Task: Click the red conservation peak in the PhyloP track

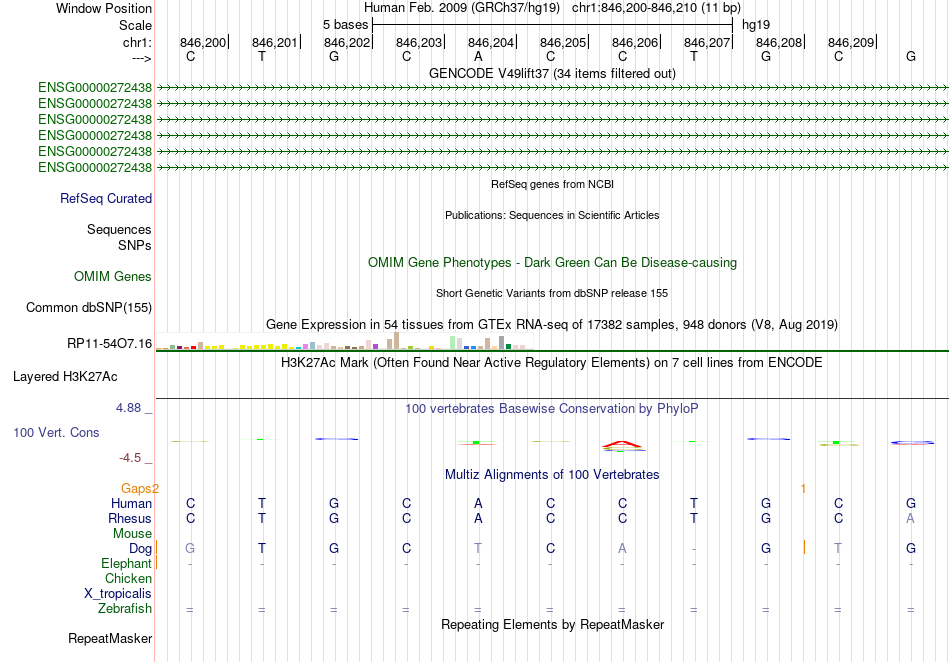Action: 622,445
